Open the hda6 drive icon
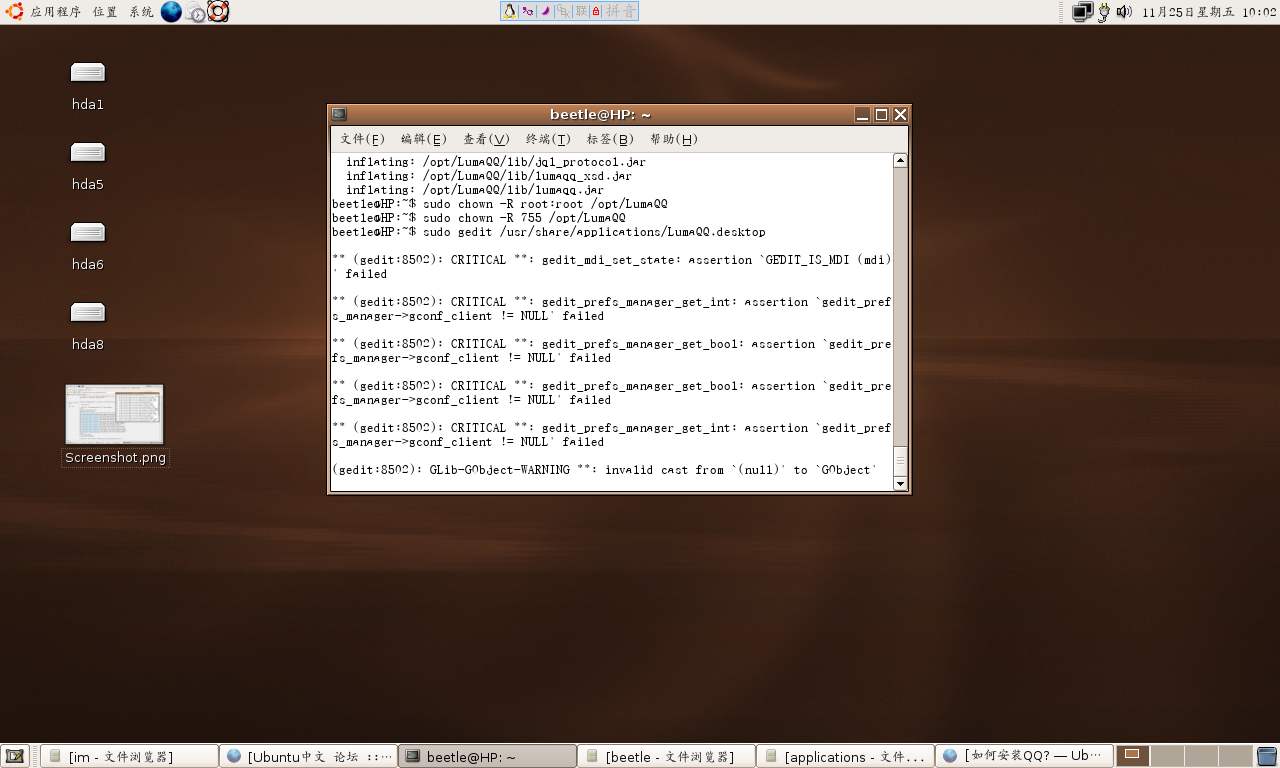 (88, 232)
